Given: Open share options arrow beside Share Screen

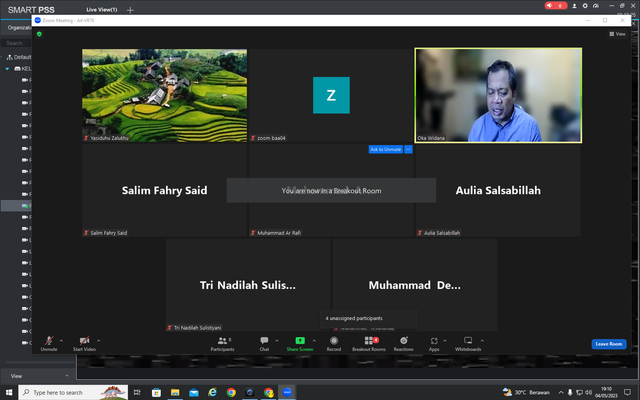Looking at the screenshot, I should 314,340.
